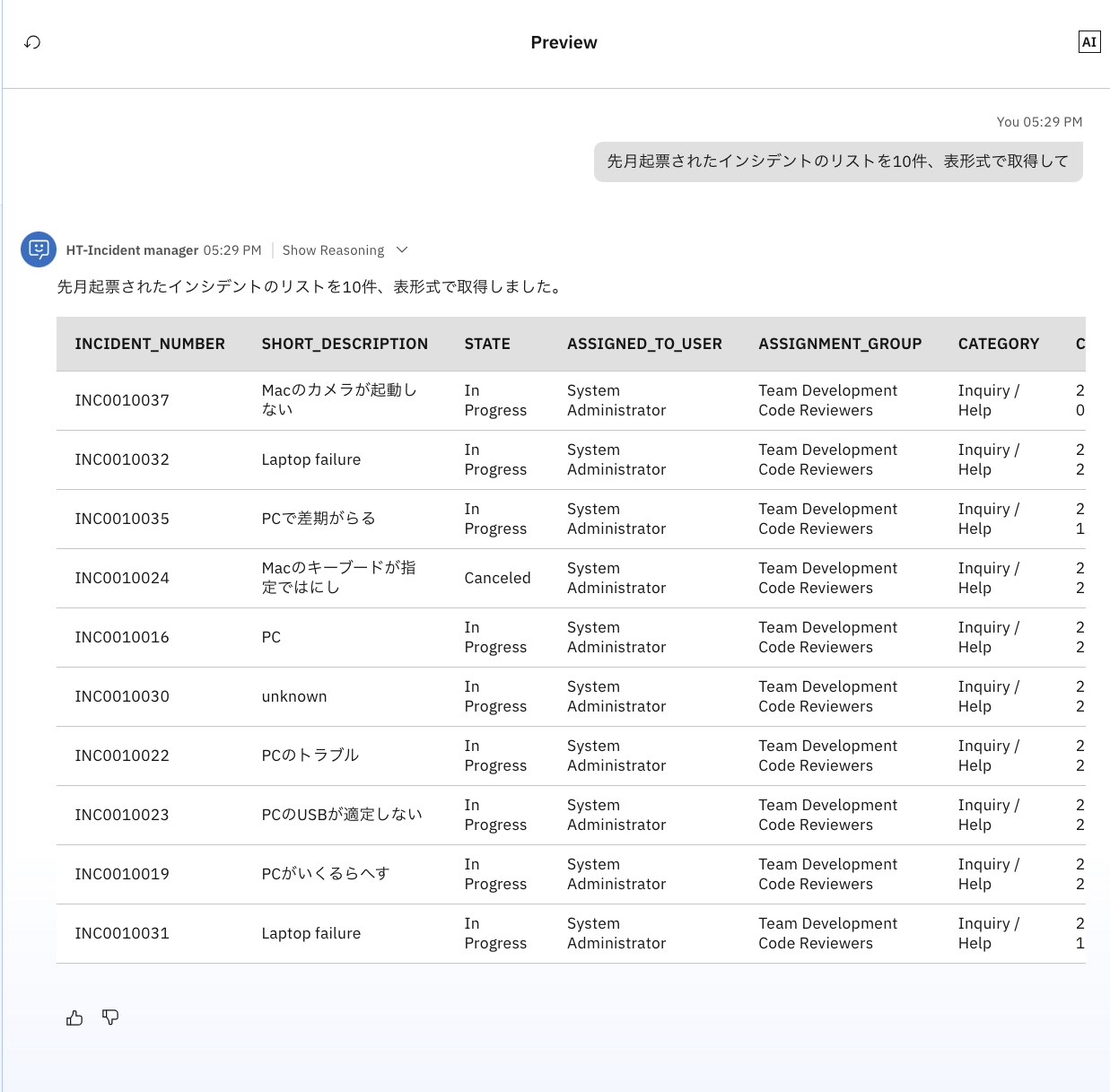Click the HT-Incident manager name label
The height and width of the screenshot is (1092, 1110).
(x=132, y=250)
